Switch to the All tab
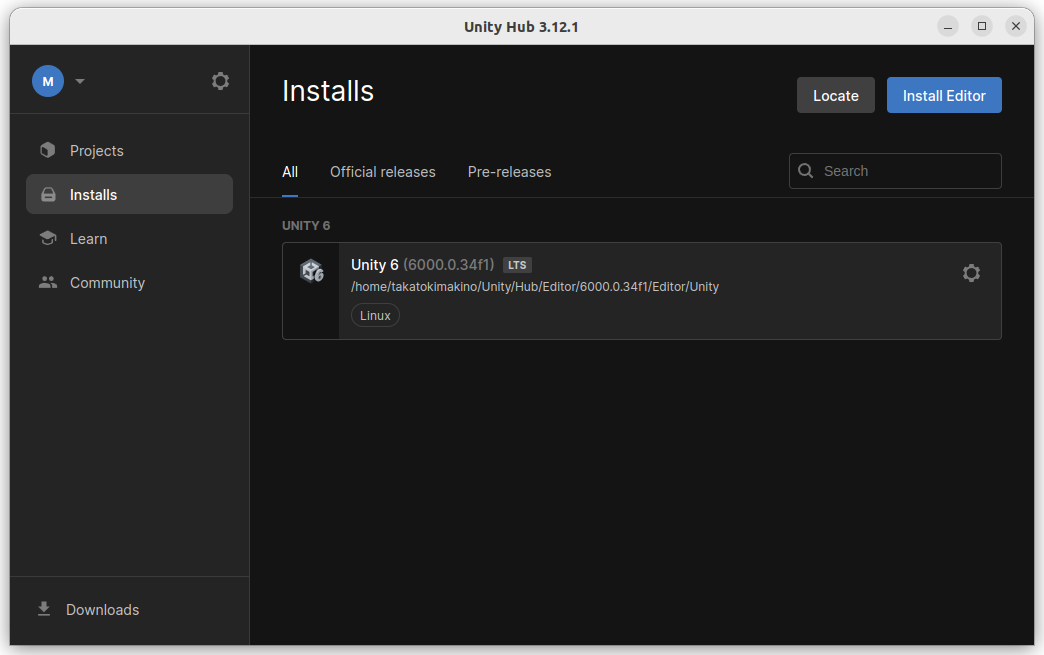The image size is (1044, 655). [290, 172]
